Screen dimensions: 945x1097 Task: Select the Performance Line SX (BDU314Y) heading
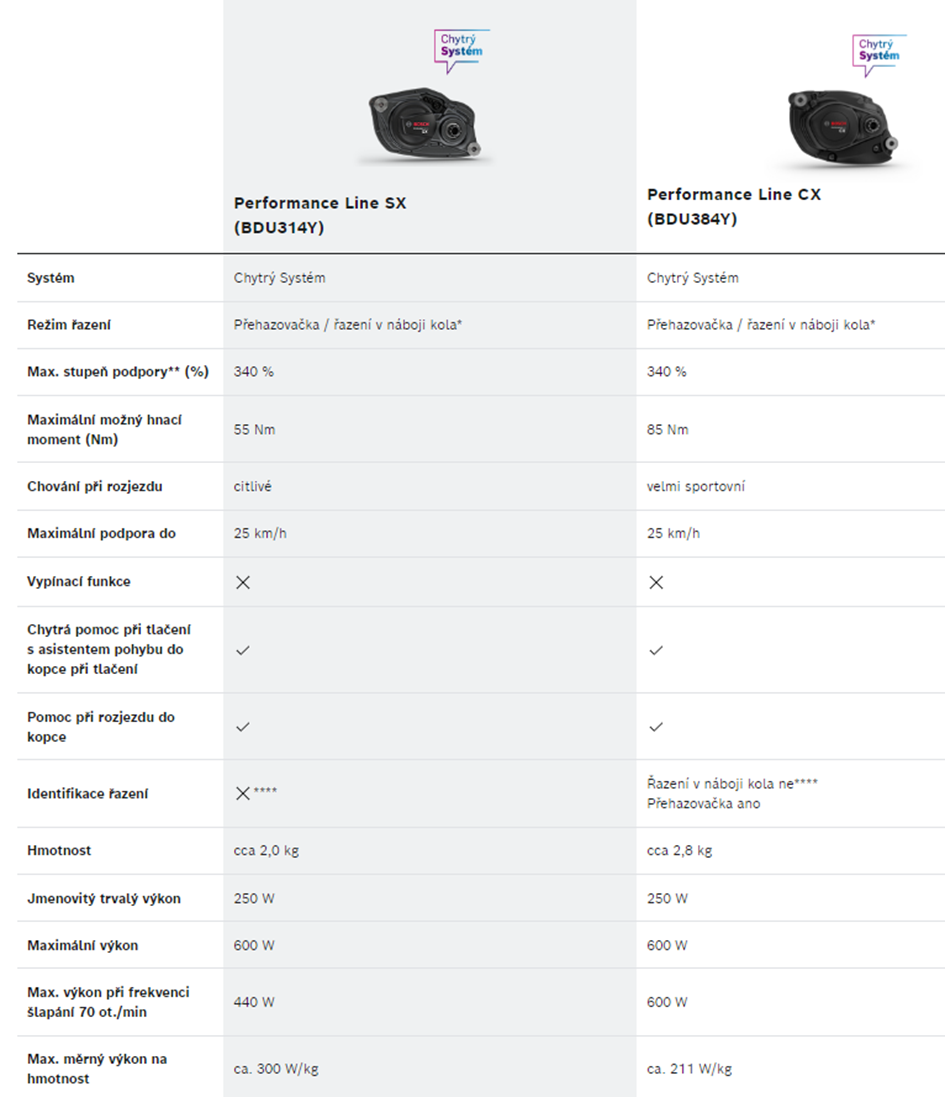click(x=320, y=215)
